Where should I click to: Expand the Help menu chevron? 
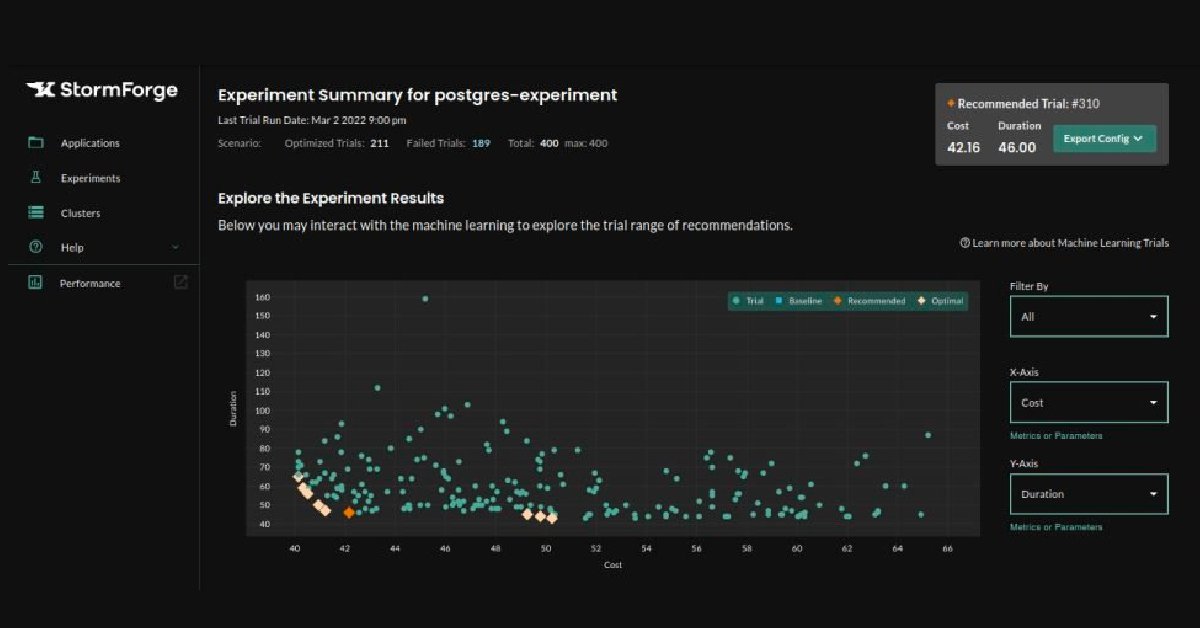coord(175,247)
